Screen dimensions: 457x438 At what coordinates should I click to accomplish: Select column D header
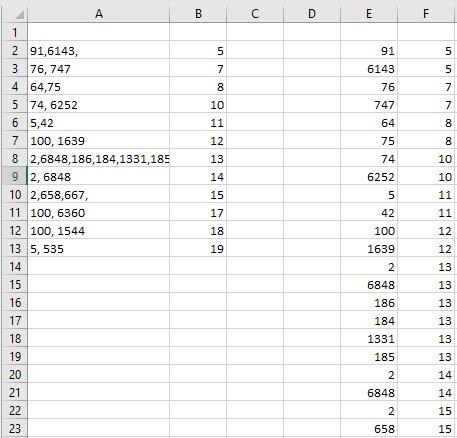[312, 14]
